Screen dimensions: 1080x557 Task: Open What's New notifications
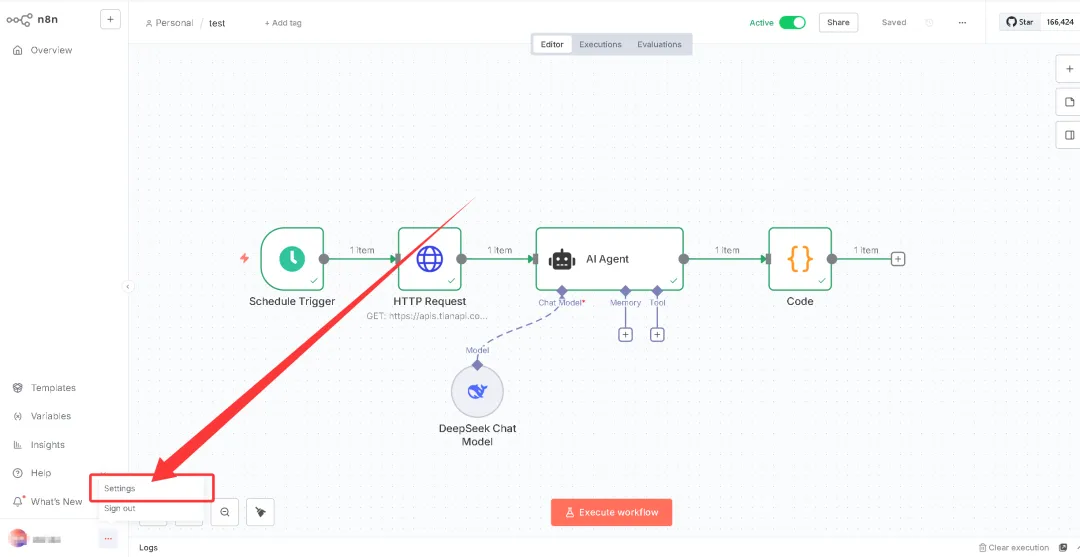(48, 502)
